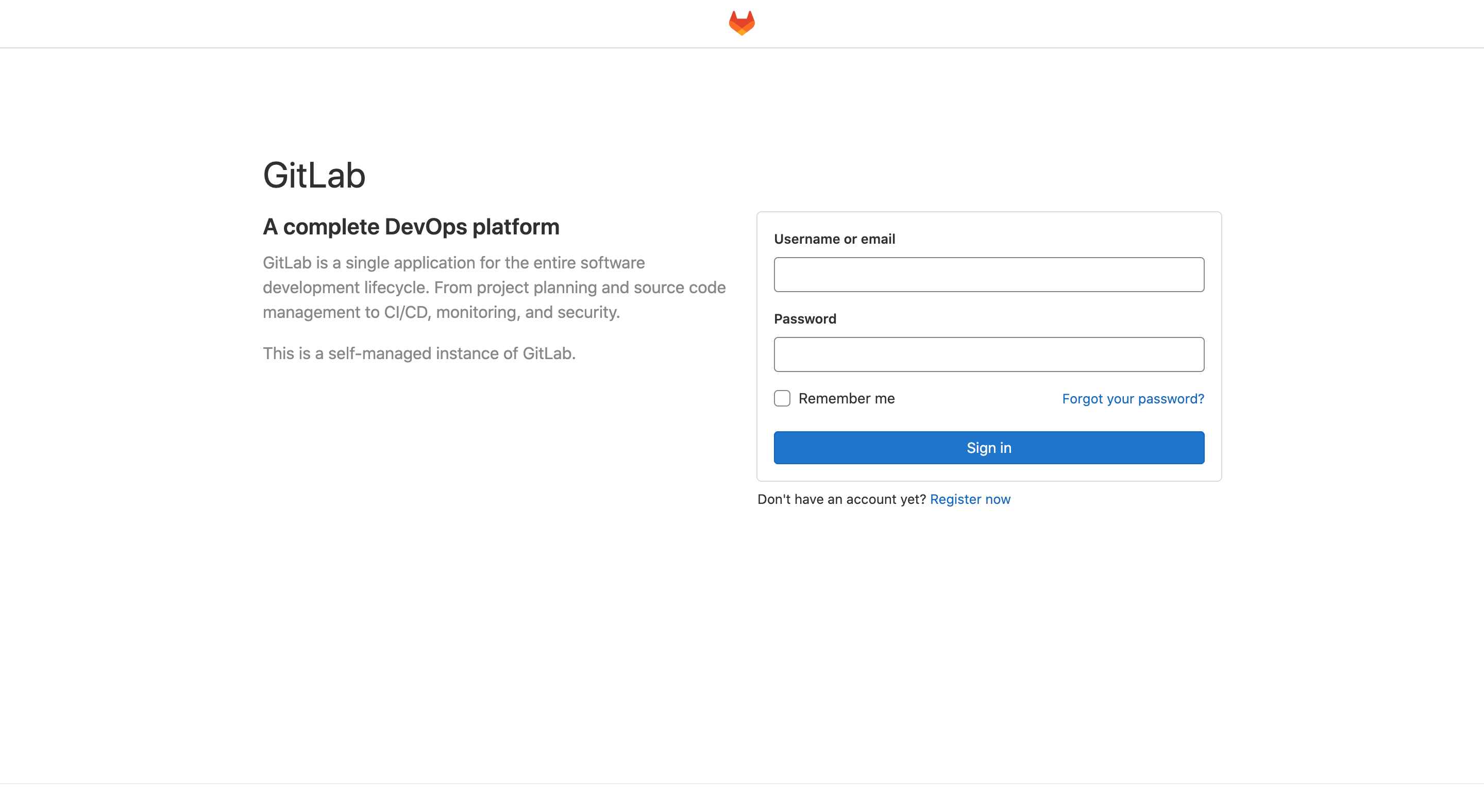Click "This is a self-managed instance" text
This screenshot has height=812, width=1484.
click(419, 353)
